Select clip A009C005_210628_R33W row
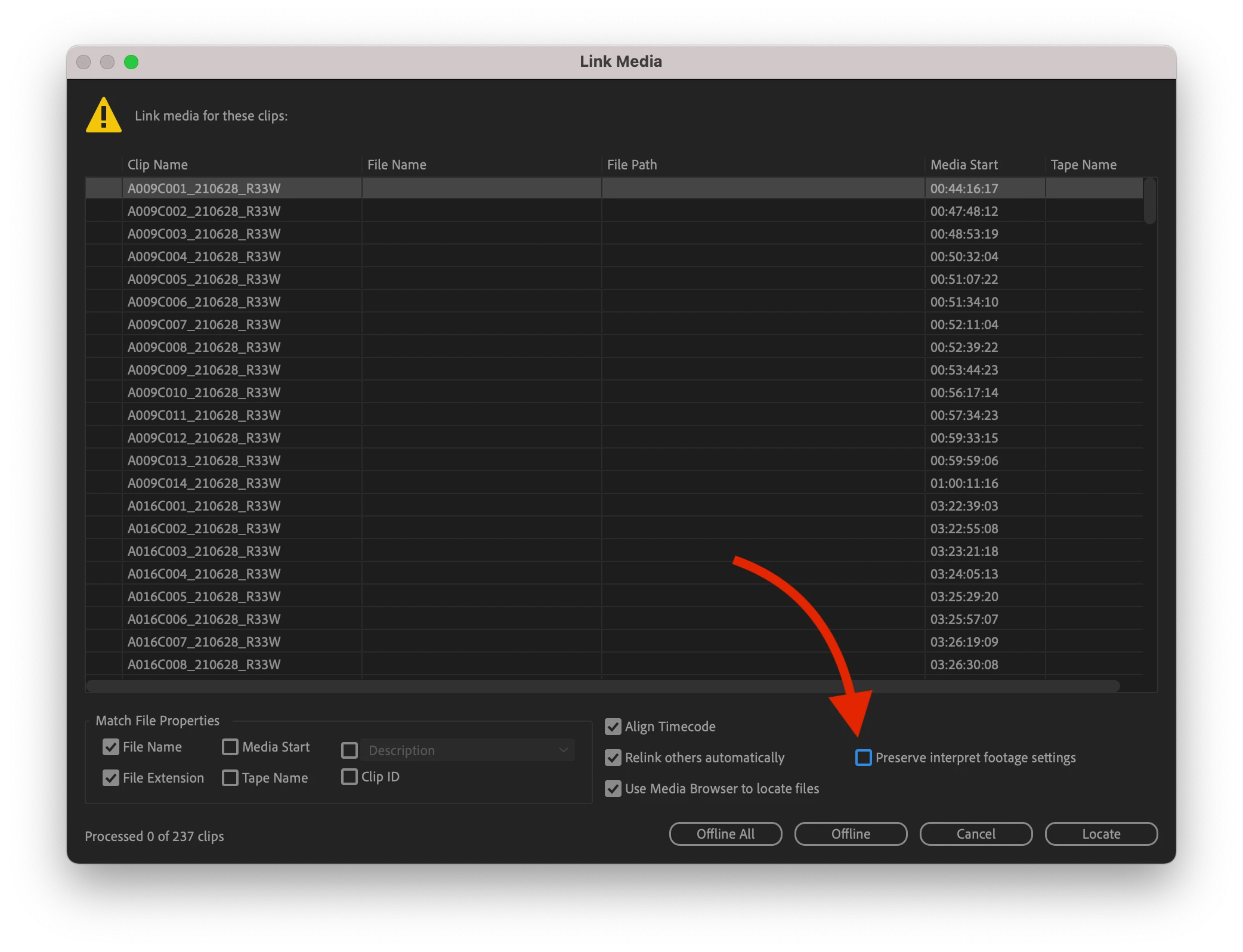Viewport: 1243px width, 952px height. point(204,279)
